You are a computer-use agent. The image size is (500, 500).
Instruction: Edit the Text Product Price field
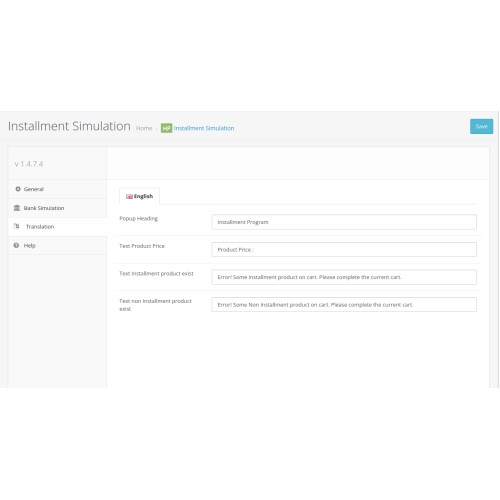tap(344, 250)
